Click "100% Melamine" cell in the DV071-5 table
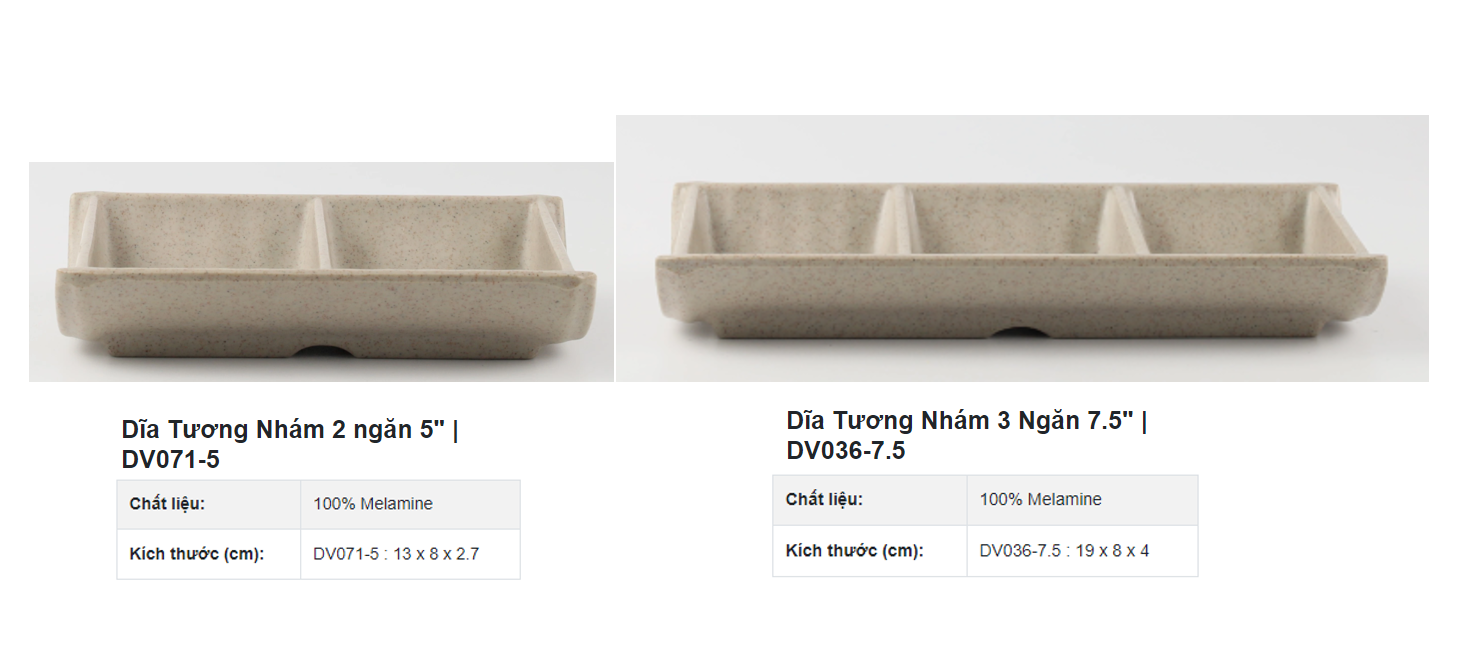1472x645 pixels. pos(373,504)
